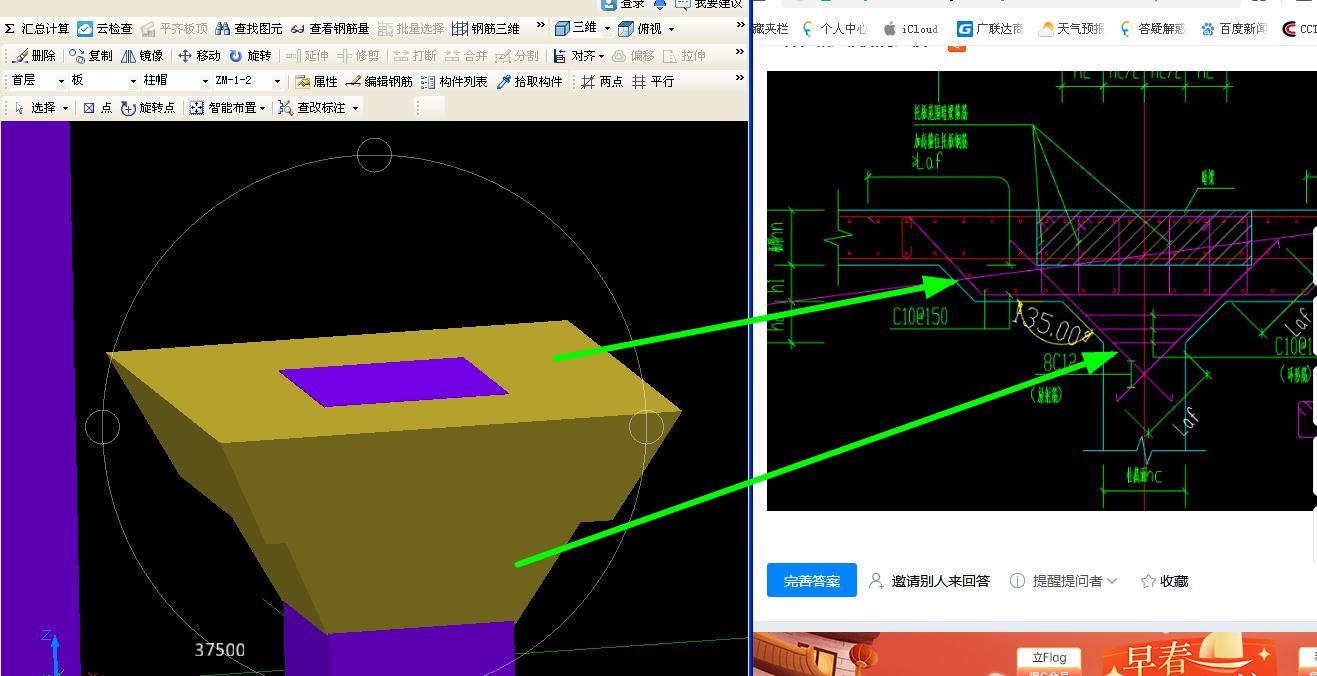1317x676 pixels.
Task: Open the ZM-1-2 element dropdown
Action: [x=248, y=81]
